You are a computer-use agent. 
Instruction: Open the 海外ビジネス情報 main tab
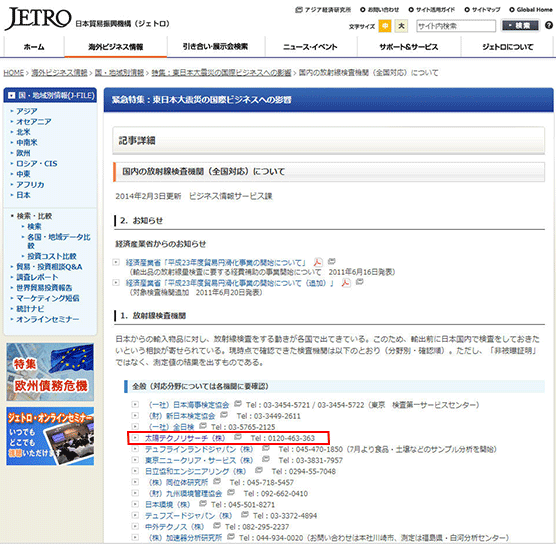click(116, 47)
